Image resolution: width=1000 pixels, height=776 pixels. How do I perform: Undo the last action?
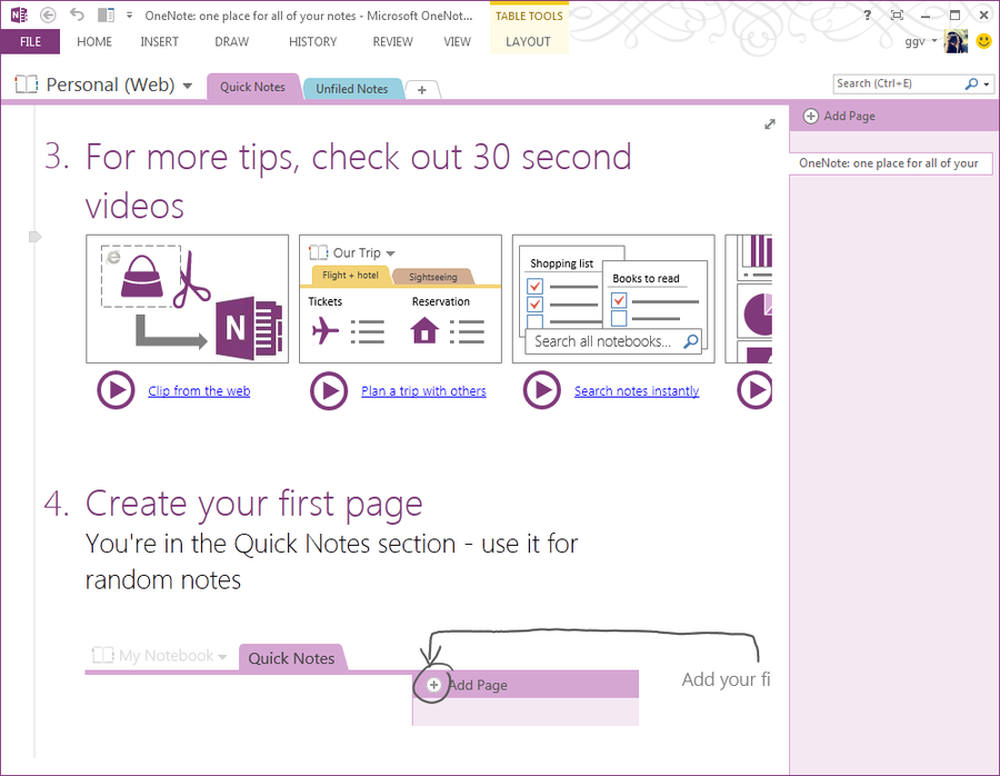[77, 15]
